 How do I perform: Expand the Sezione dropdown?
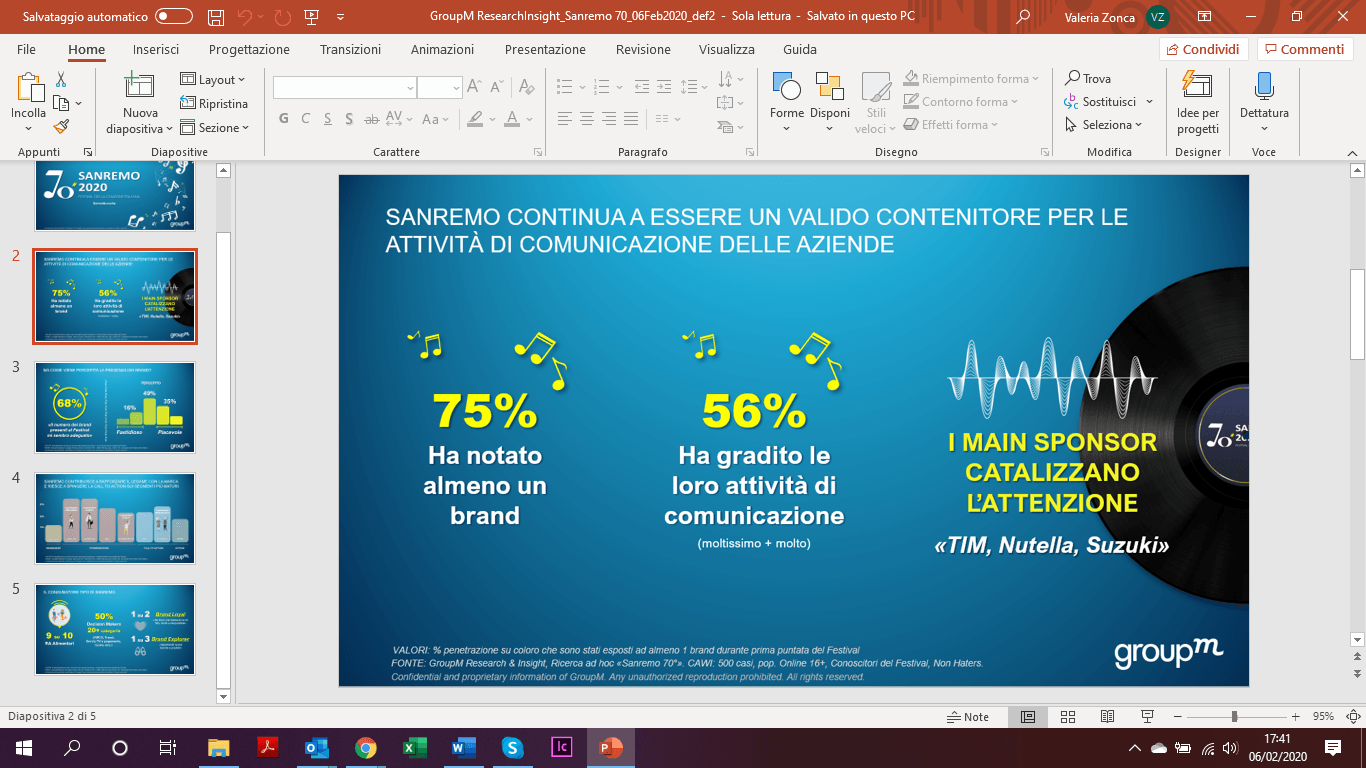coord(214,128)
